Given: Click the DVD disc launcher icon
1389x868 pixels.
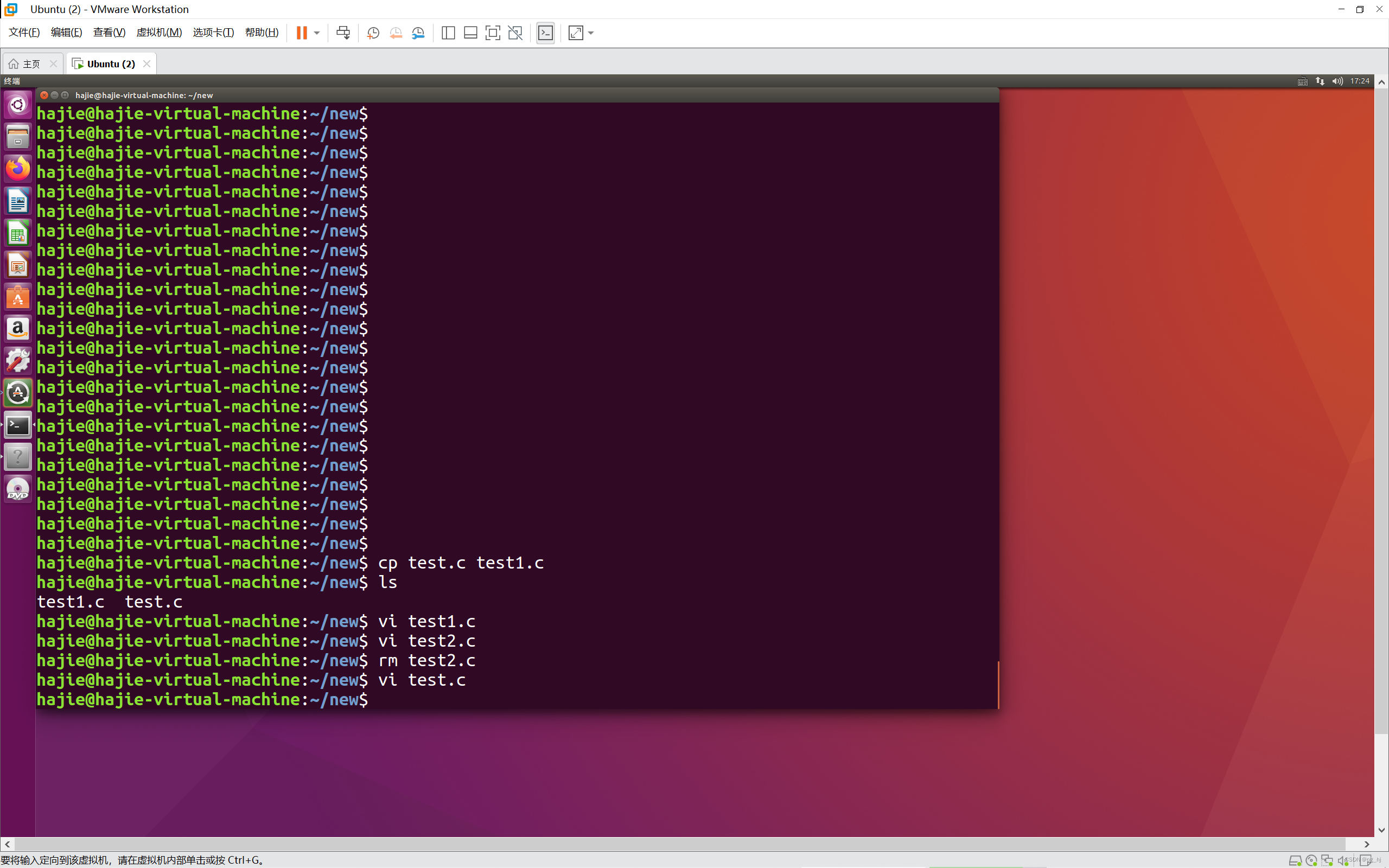Looking at the screenshot, I should click(x=18, y=490).
